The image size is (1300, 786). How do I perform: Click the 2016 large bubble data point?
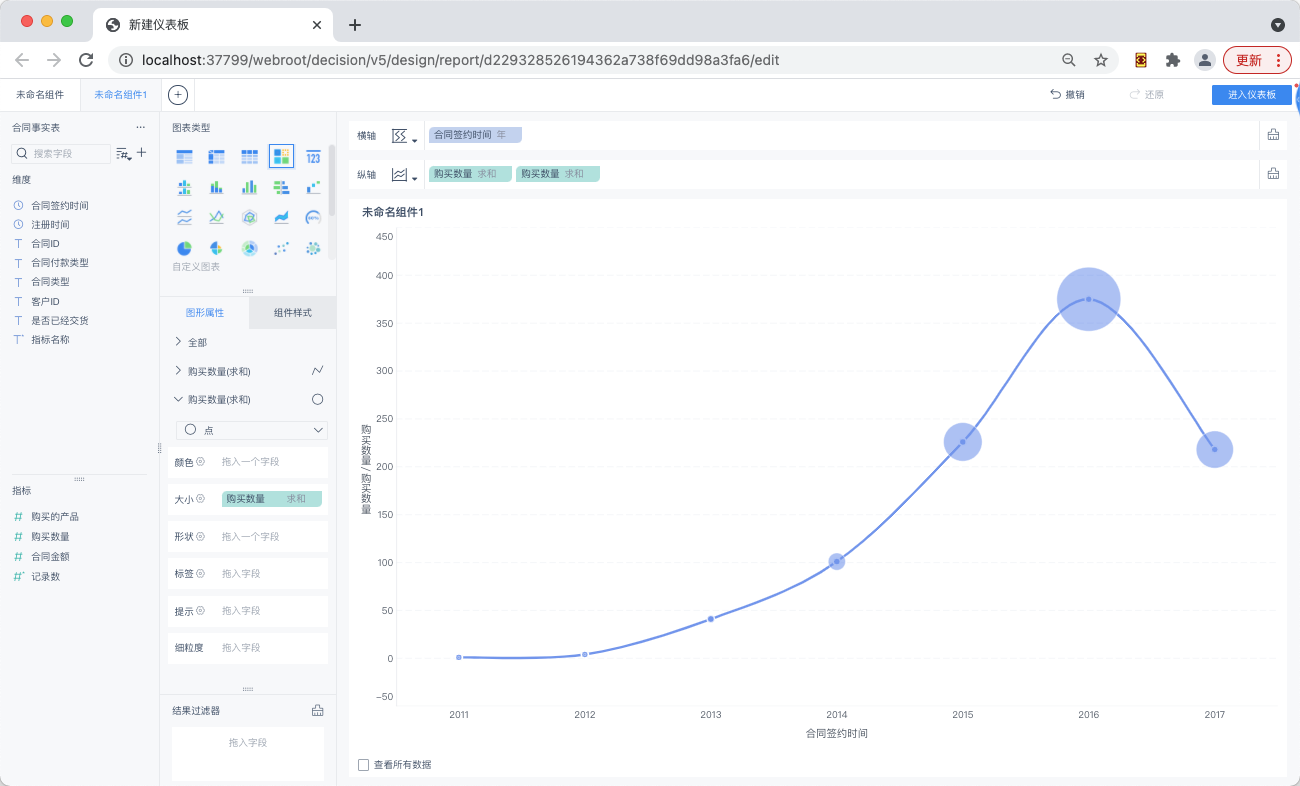(x=1089, y=299)
